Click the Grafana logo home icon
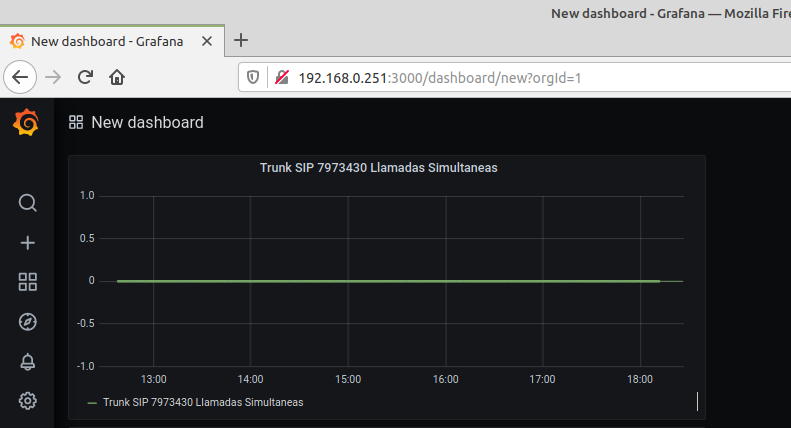Viewport: 791px width, 428px height. click(27, 123)
